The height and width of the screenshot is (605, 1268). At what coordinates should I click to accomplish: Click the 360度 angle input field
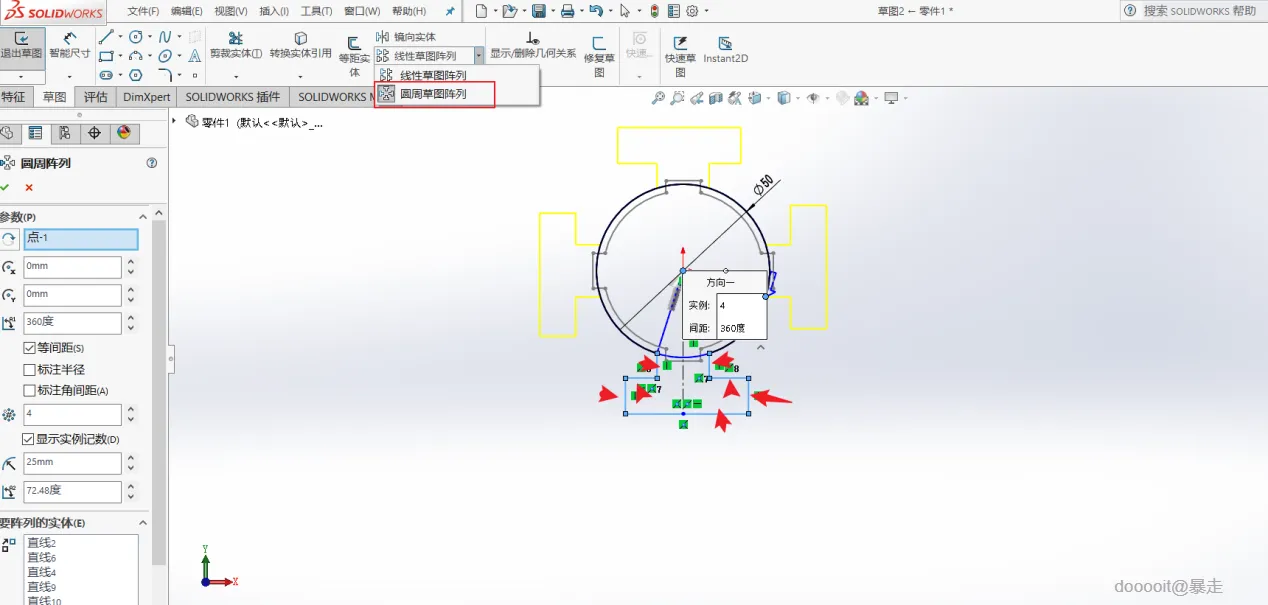72,323
